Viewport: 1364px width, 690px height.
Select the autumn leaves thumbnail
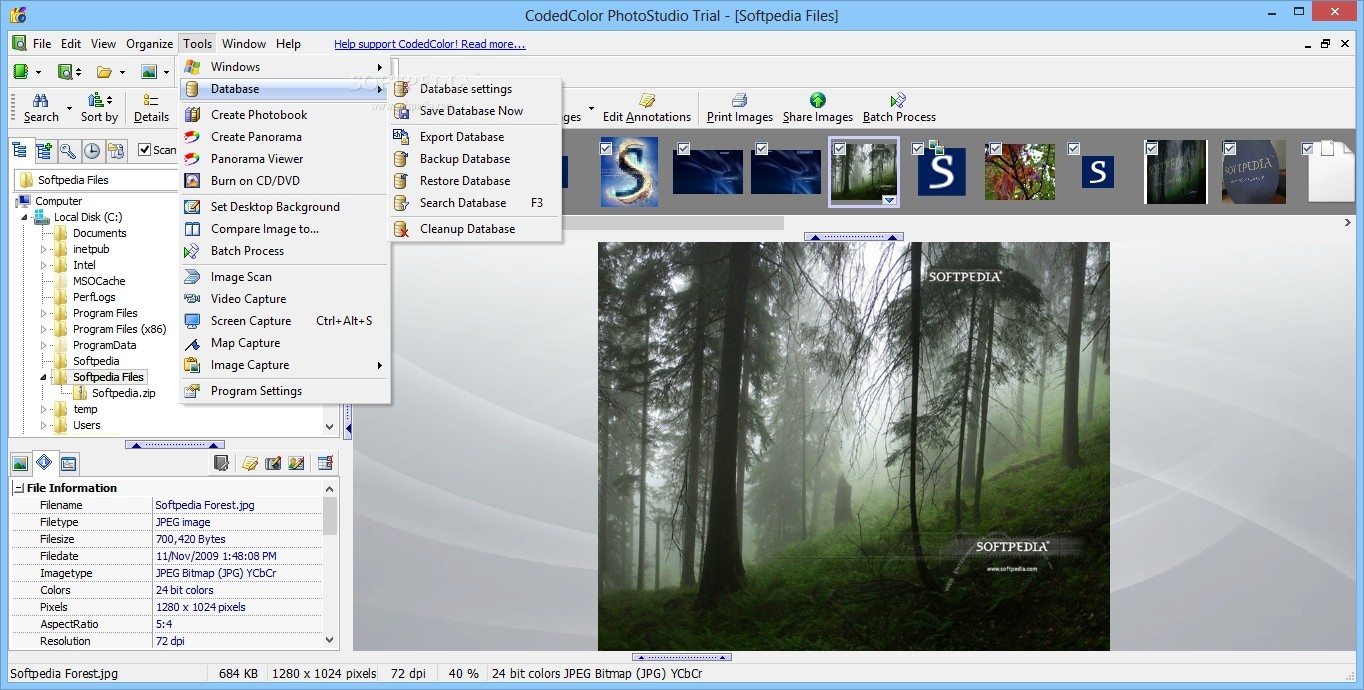coord(1019,171)
